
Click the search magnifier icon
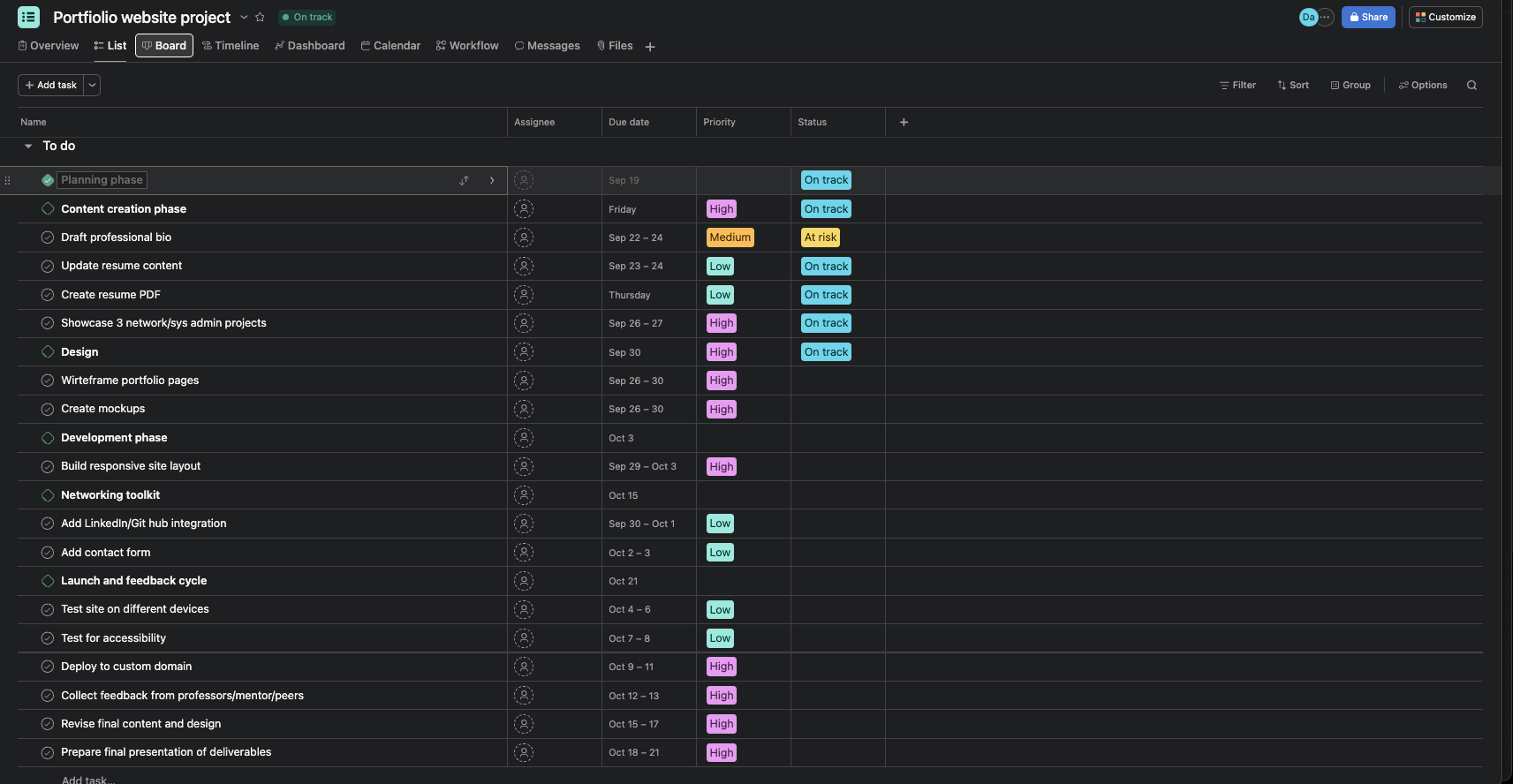(1471, 86)
